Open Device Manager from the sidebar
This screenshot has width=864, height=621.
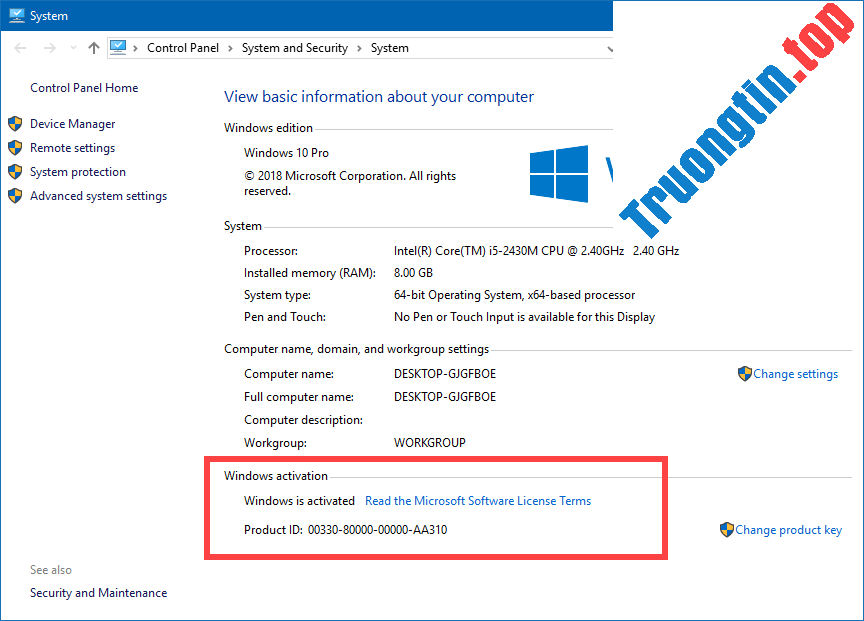73,123
